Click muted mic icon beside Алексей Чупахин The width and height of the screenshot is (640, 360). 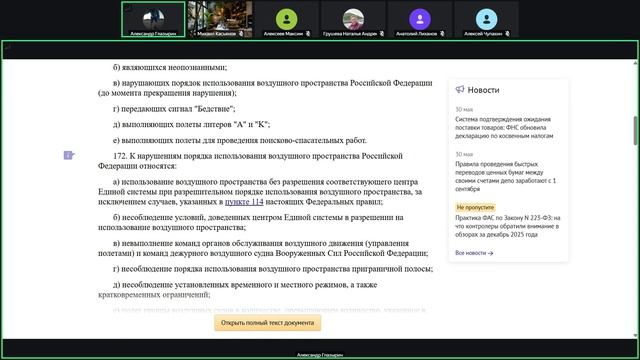pos(507,34)
